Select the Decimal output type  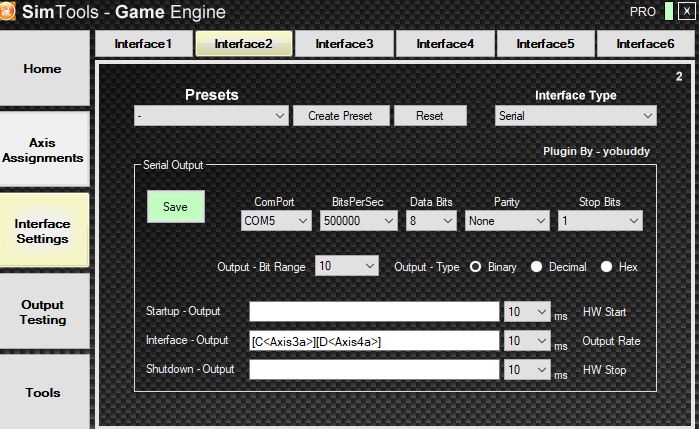[537, 267]
